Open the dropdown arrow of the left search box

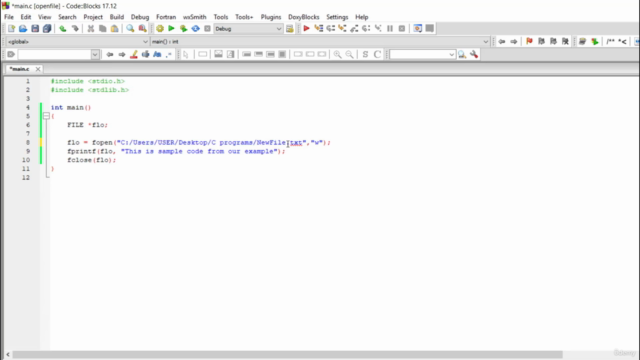click(x=95, y=55)
